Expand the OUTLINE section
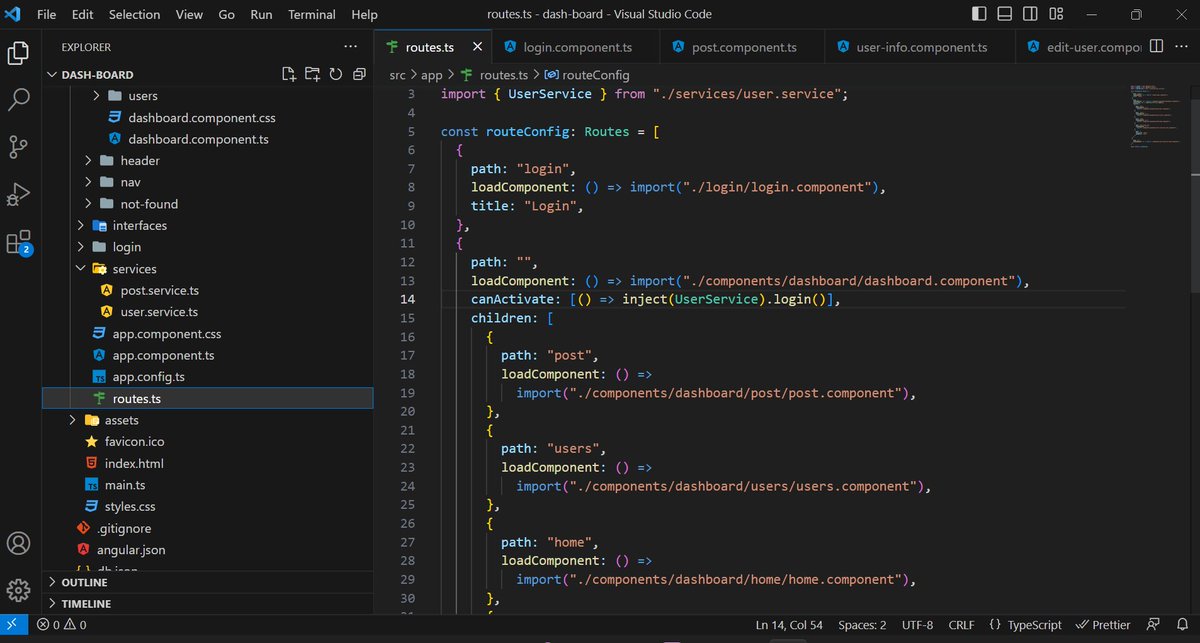The image size is (1200, 643). point(207,582)
